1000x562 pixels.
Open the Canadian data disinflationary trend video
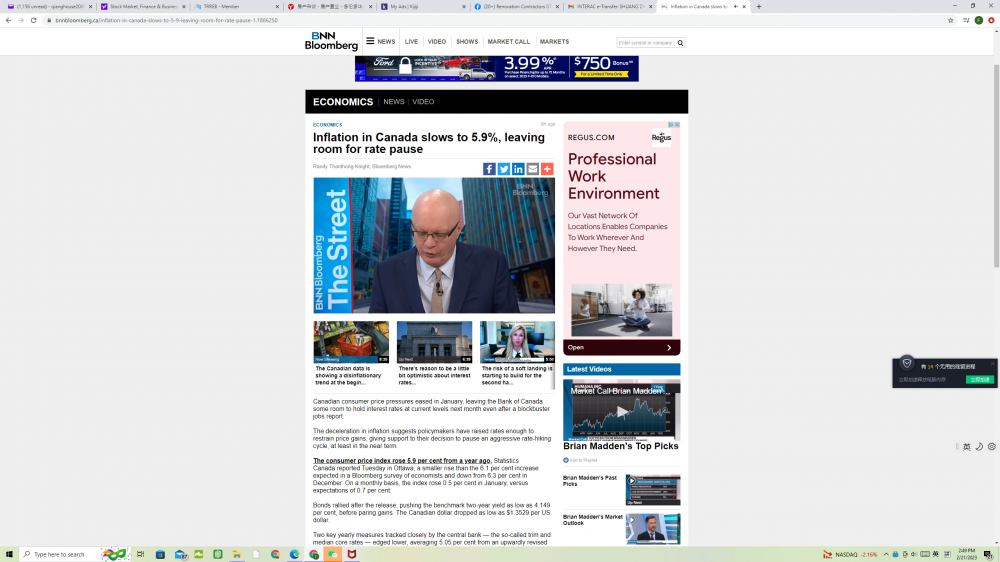tap(351, 342)
